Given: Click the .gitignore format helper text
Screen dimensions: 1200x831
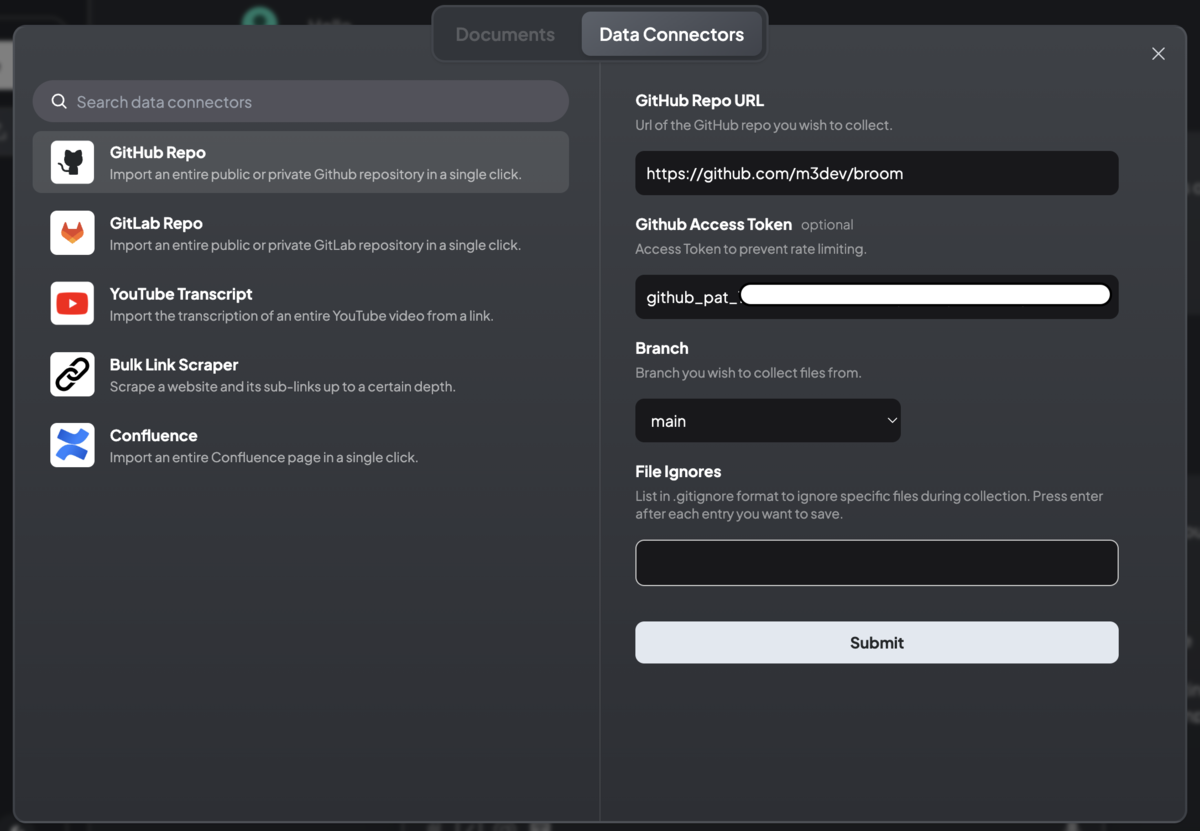Looking at the screenshot, I should pos(870,506).
